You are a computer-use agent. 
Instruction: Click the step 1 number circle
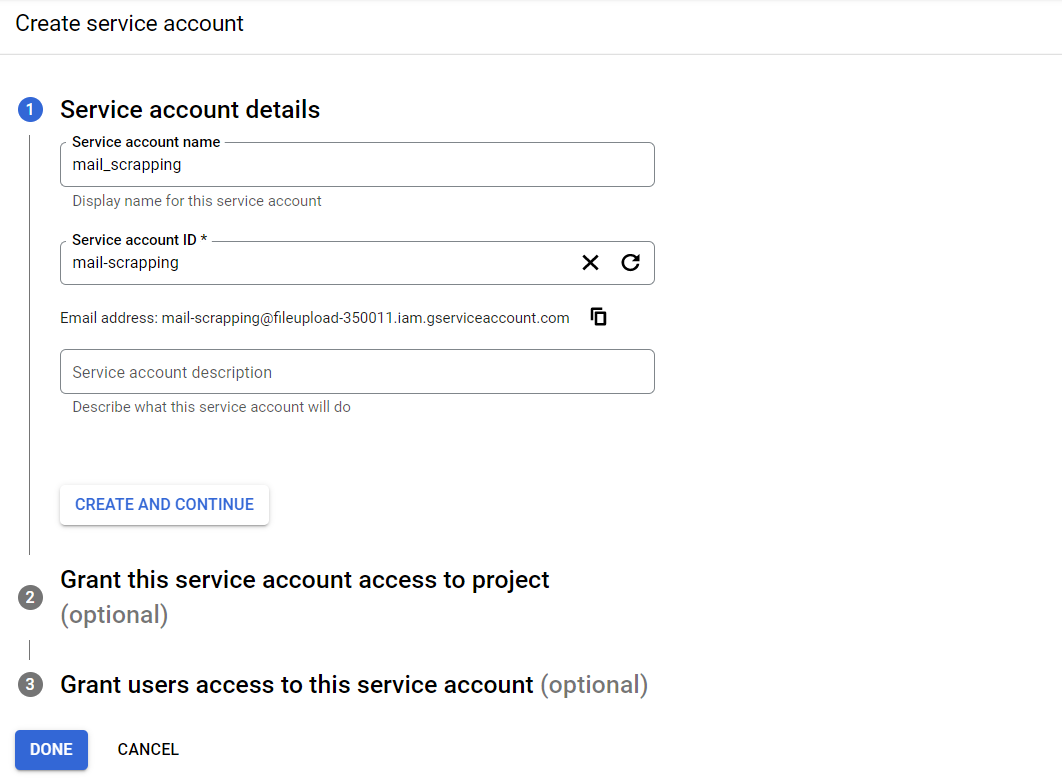pos(30,110)
